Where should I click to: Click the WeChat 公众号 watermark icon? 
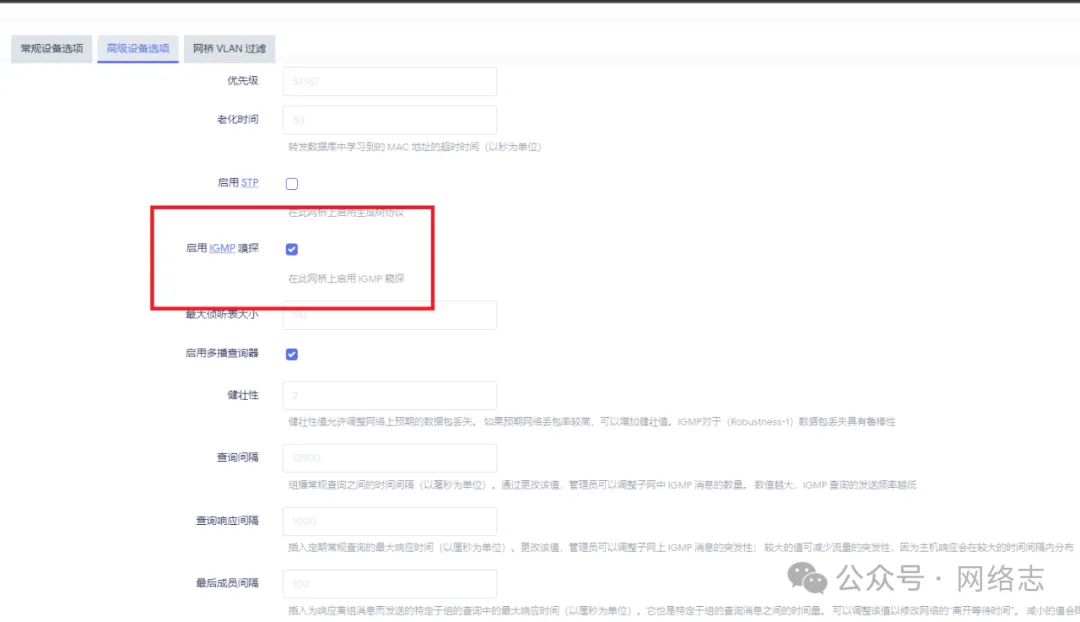coord(806,579)
